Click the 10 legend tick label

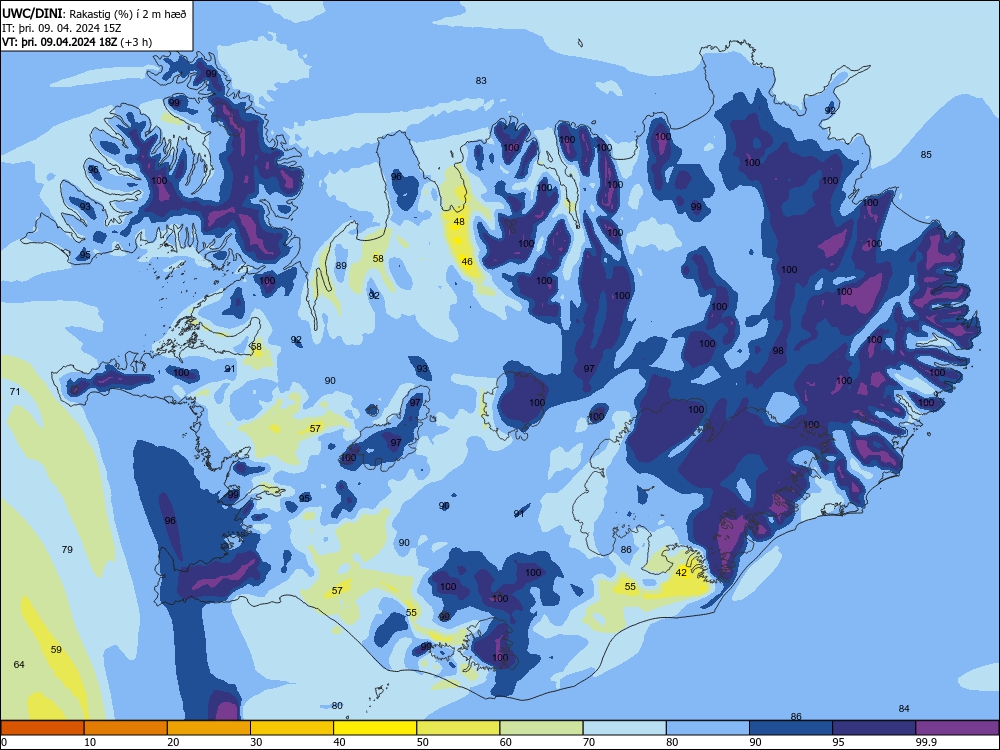pos(90,742)
